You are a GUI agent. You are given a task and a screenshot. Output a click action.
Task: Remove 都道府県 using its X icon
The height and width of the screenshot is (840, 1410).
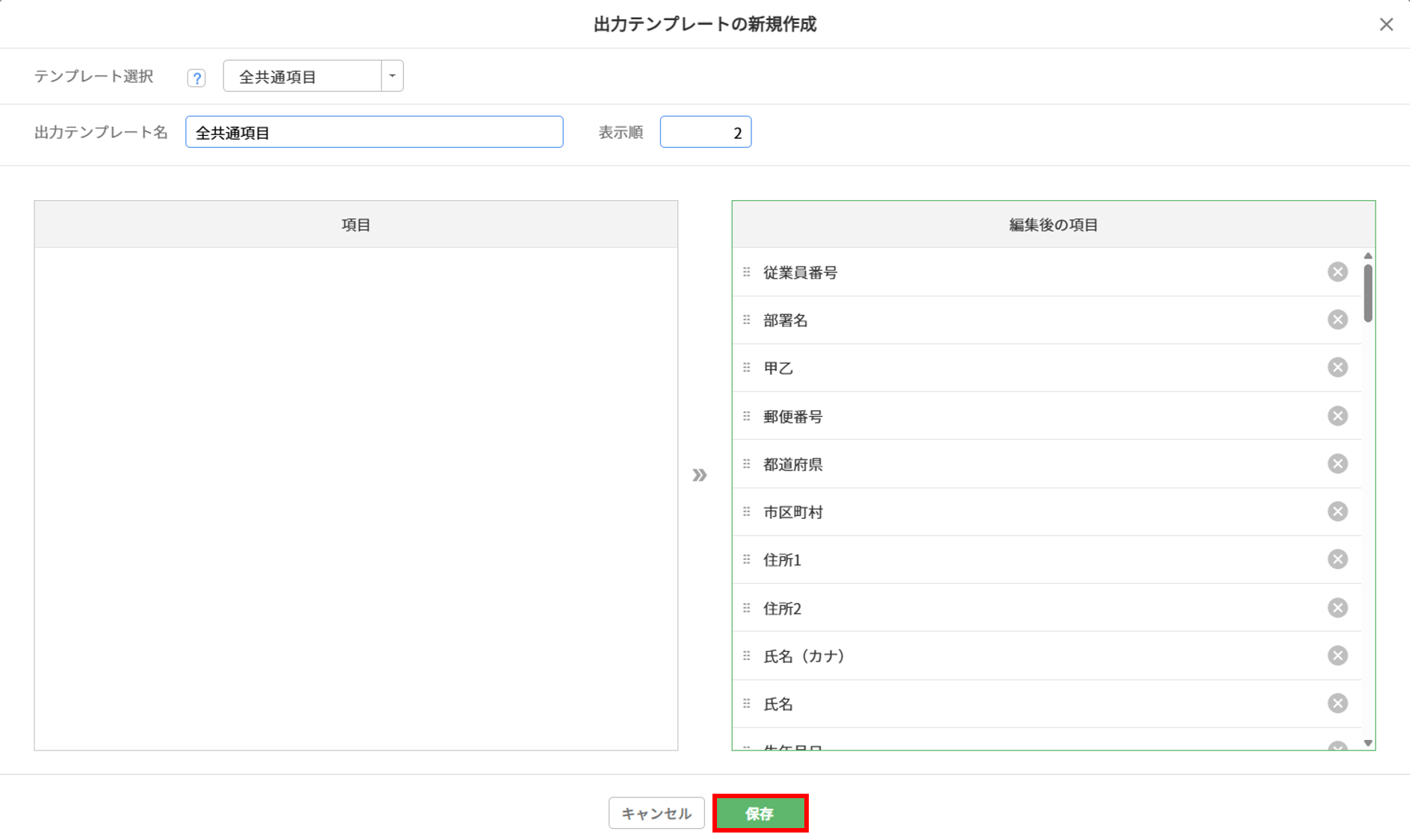[1337, 464]
